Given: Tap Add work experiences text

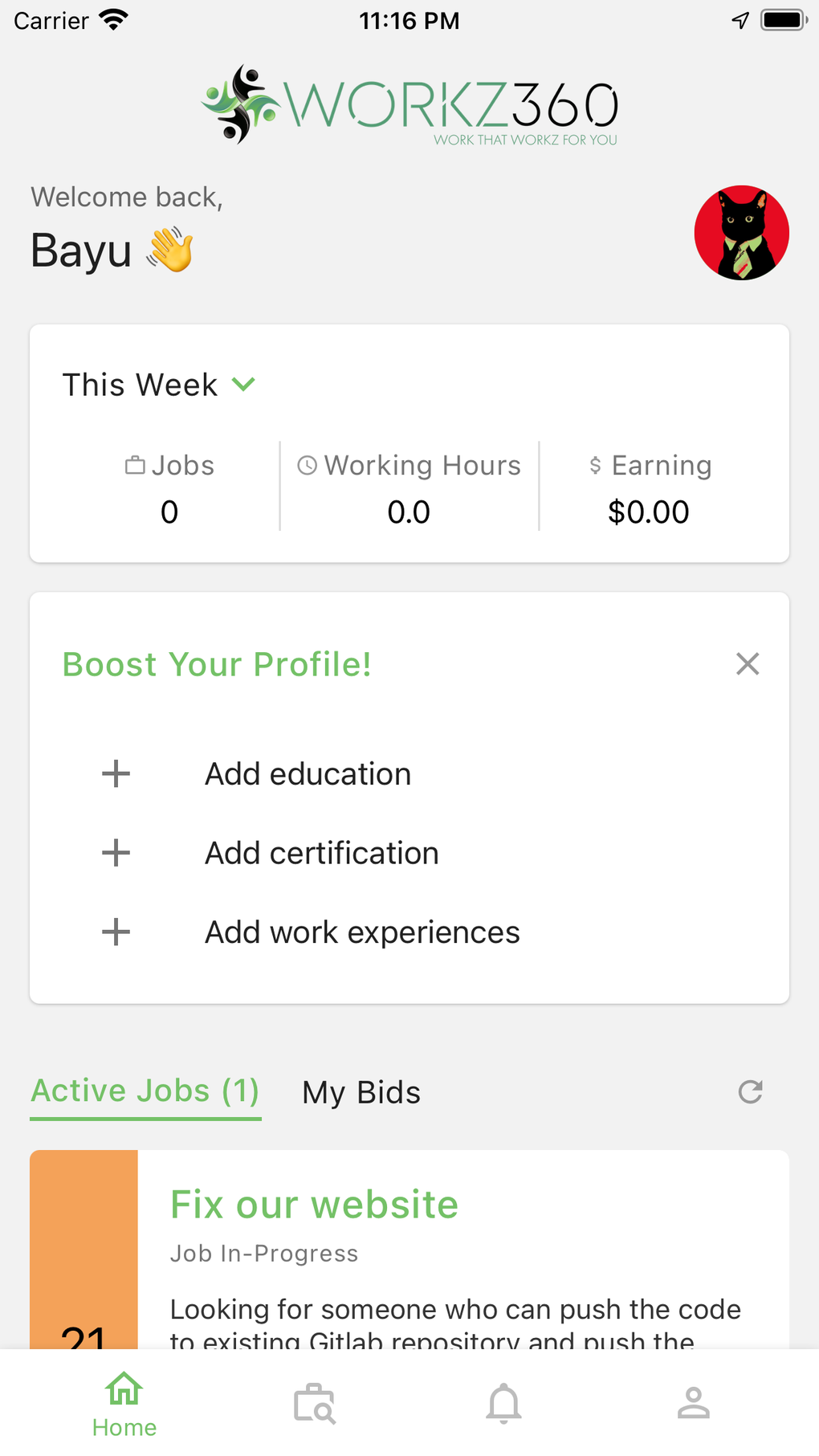Looking at the screenshot, I should pos(362,932).
